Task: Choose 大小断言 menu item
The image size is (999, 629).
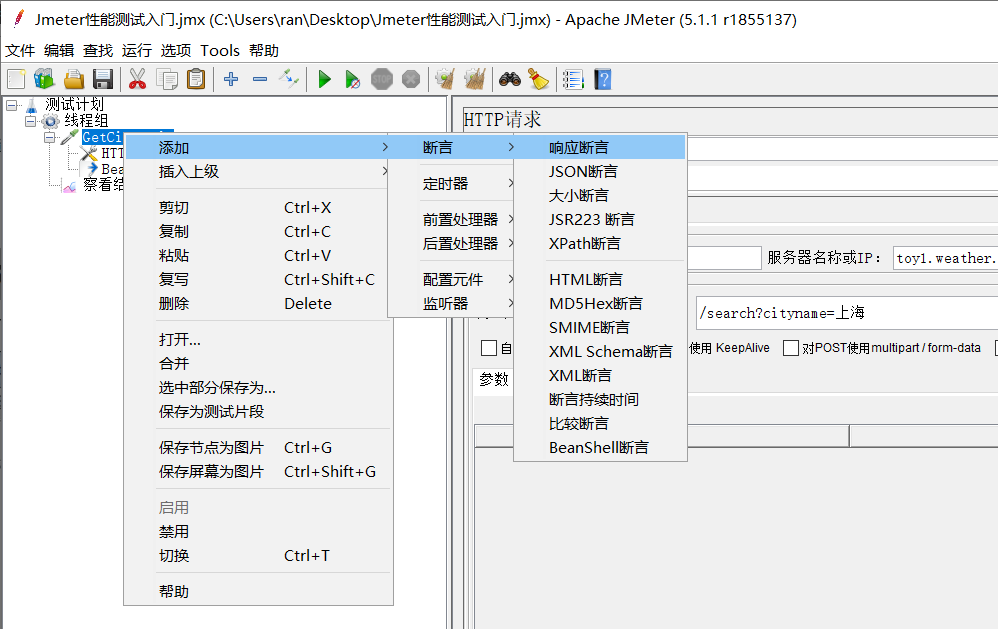Action: click(x=600, y=196)
